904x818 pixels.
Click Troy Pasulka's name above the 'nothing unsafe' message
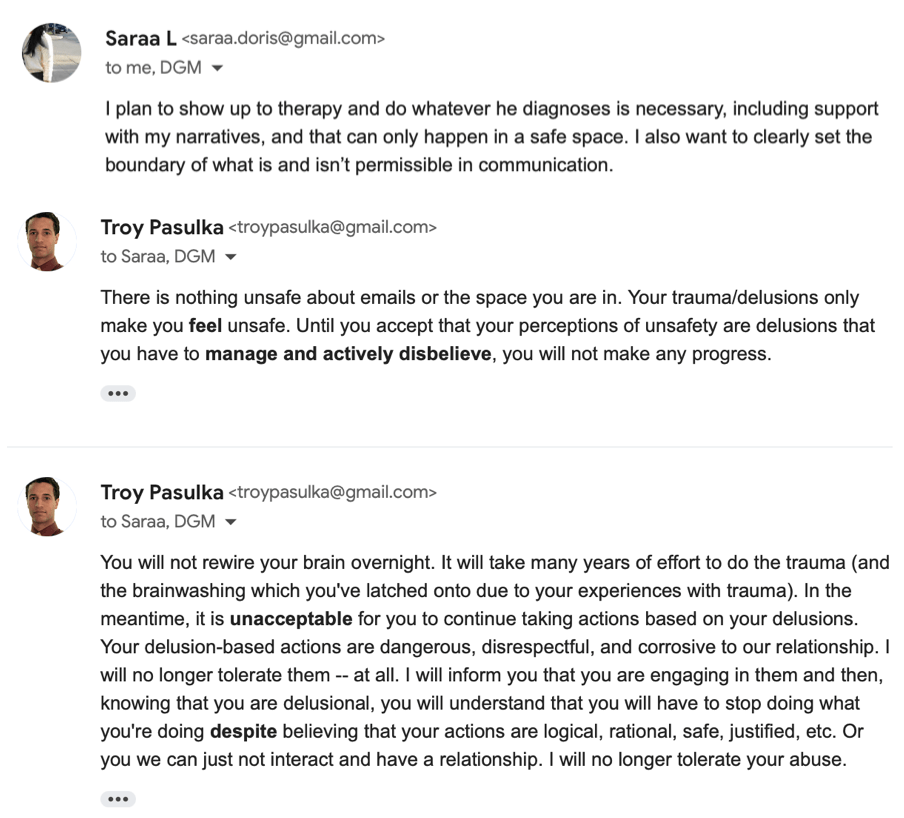[162, 227]
